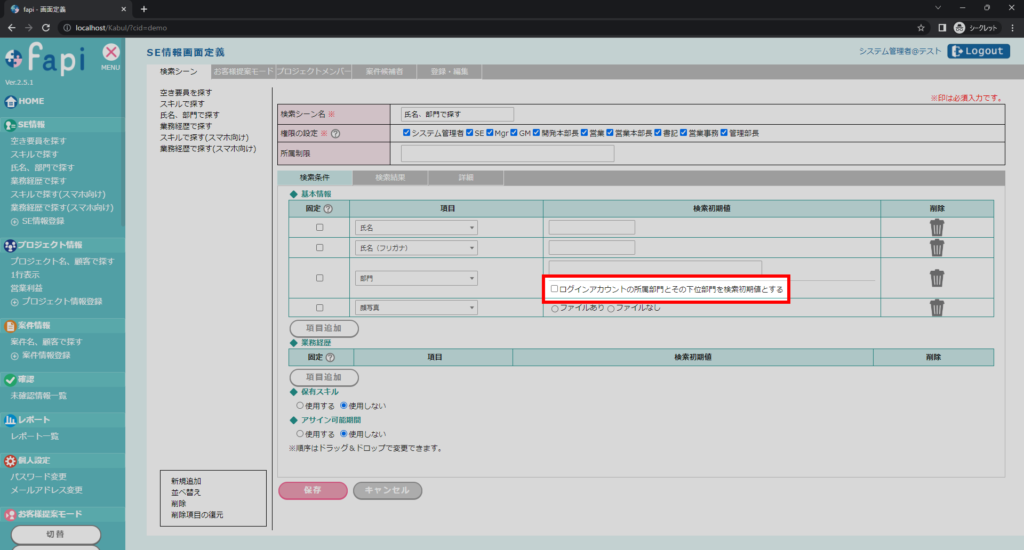
Task: Open the 顔写真 item dropdown
Action: (416, 309)
